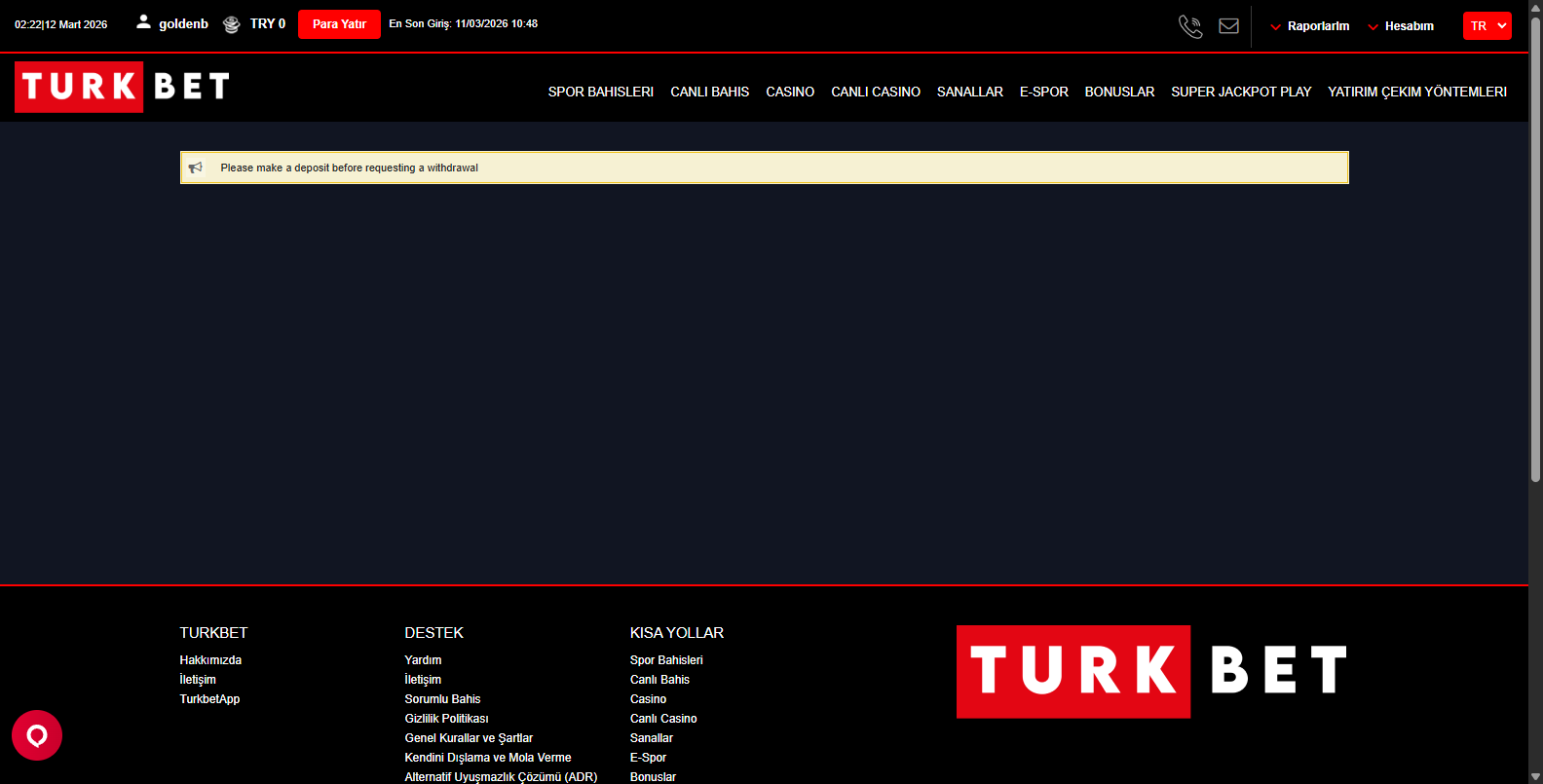Viewport: 1543px width, 784px height.
Task: Click the user profile icon beside goldenb
Action: [x=143, y=21]
